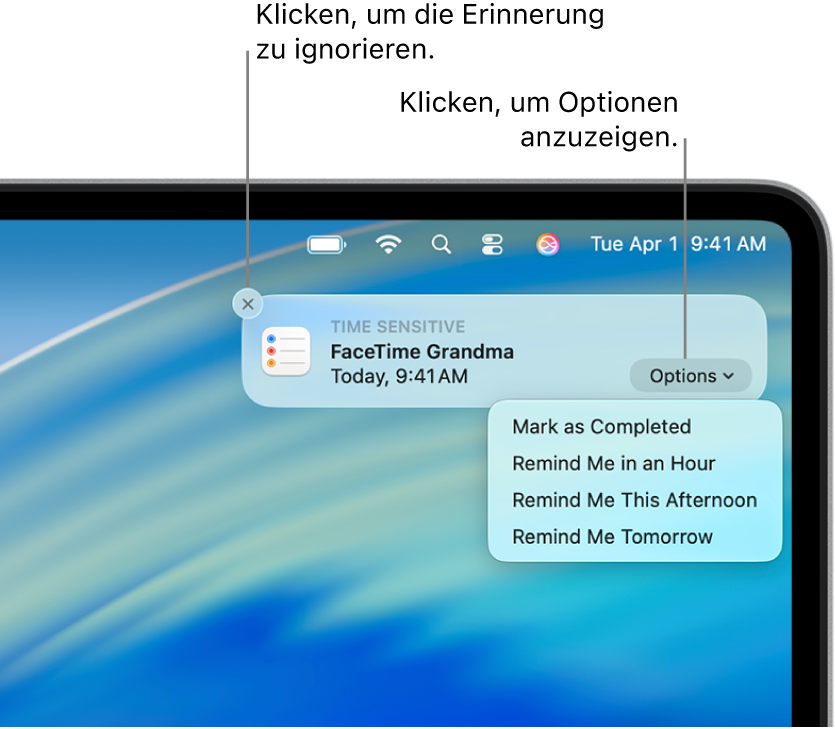Click the TIME SENSITIVE label
Screen dimensions: 835x729
(398, 326)
